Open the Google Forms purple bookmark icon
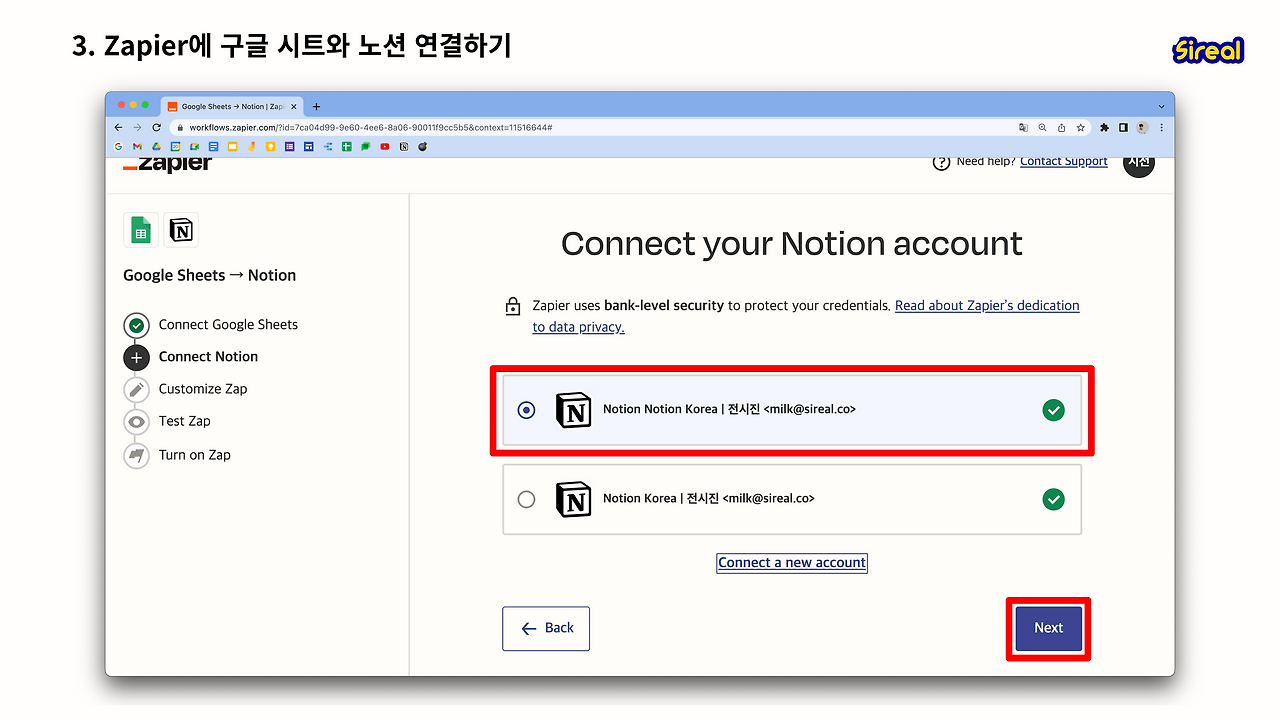The width and height of the screenshot is (1280, 720). coord(290,146)
